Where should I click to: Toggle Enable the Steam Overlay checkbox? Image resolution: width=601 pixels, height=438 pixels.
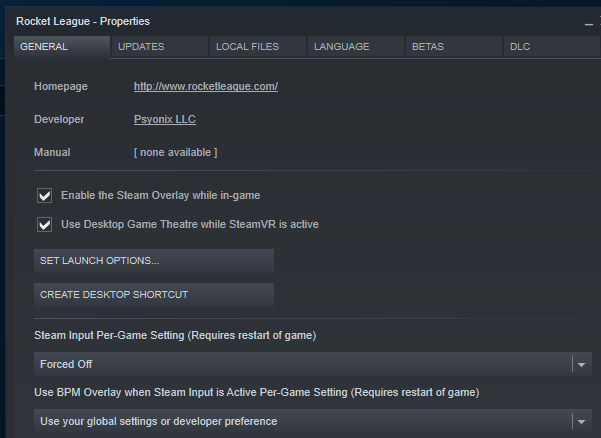(44, 195)
